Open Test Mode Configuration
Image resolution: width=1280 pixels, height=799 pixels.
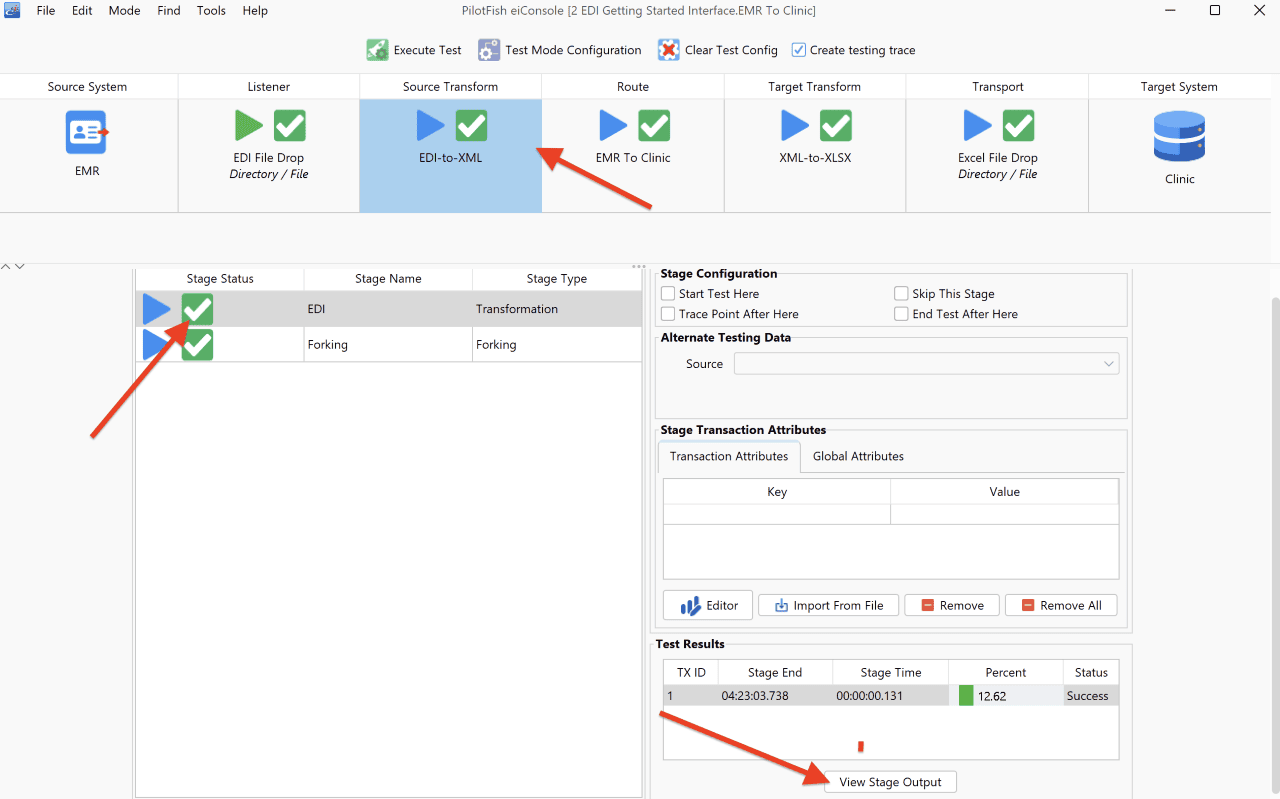click(559, 50)
